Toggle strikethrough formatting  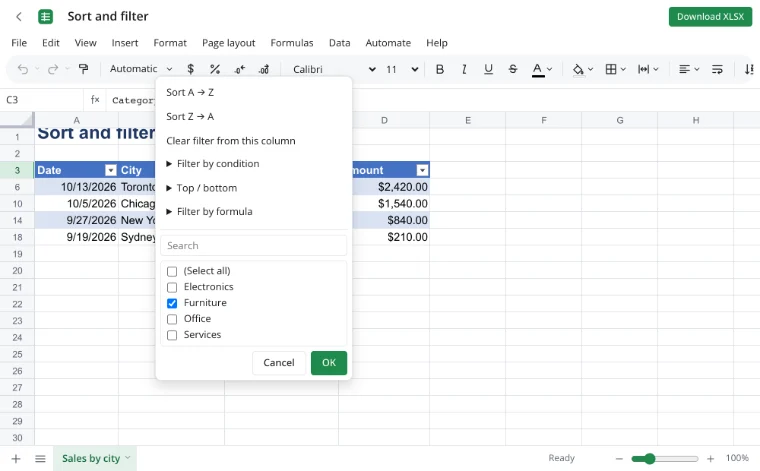point(513,69)
